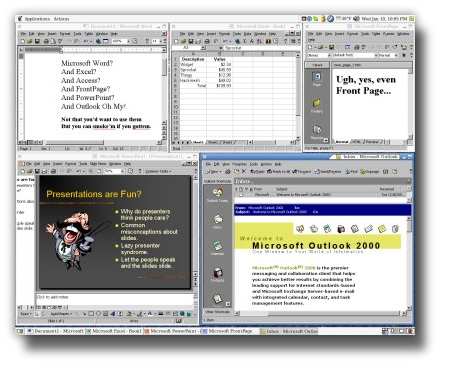Screen dimensions: 450x365
Task: Select the Rectangle tool in PowerPoint drawing toolbar
Action: [91, 314]
